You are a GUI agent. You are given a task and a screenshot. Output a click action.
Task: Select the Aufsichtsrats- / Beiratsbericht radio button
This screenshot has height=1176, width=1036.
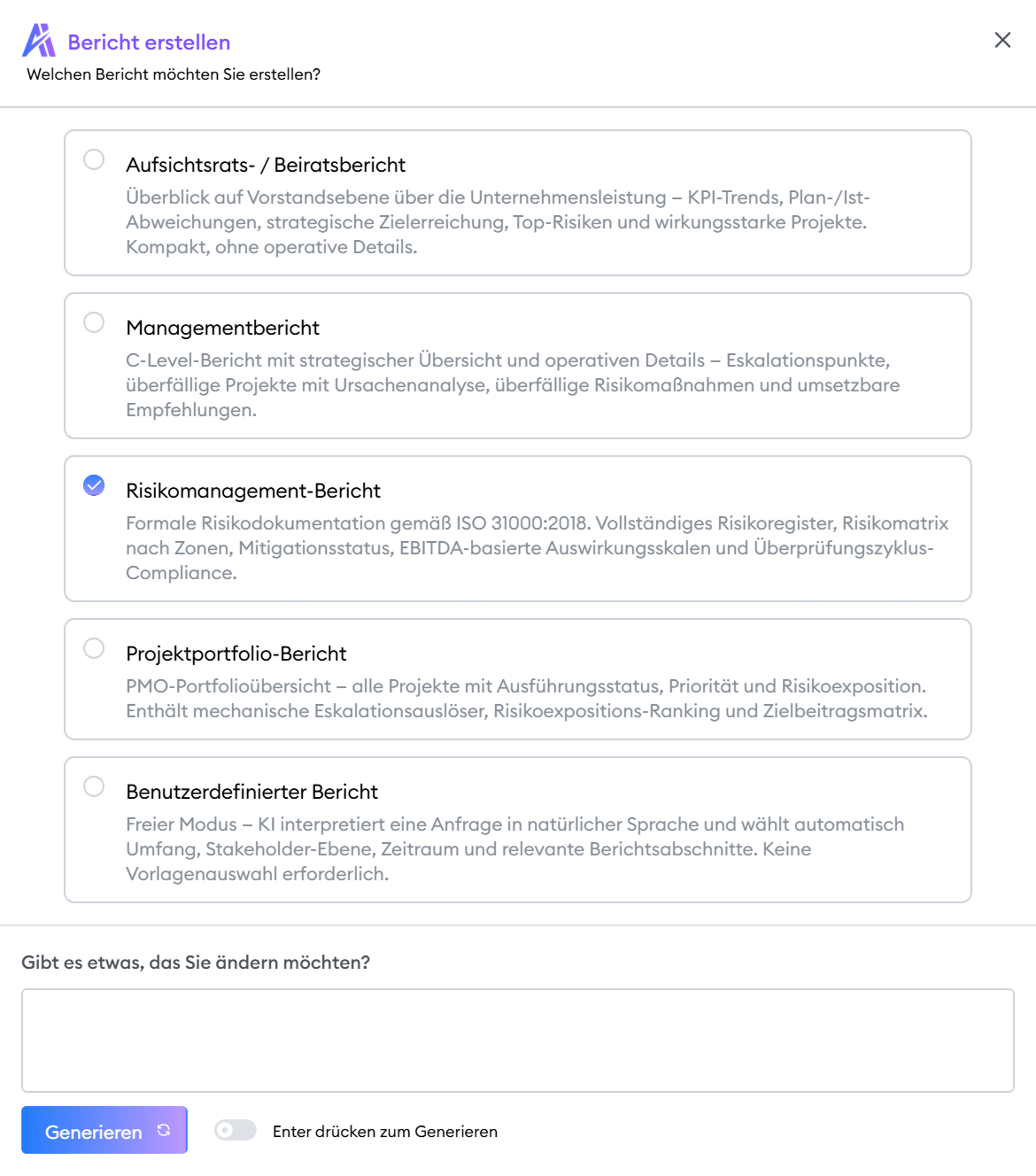click(x=94, y=159)
